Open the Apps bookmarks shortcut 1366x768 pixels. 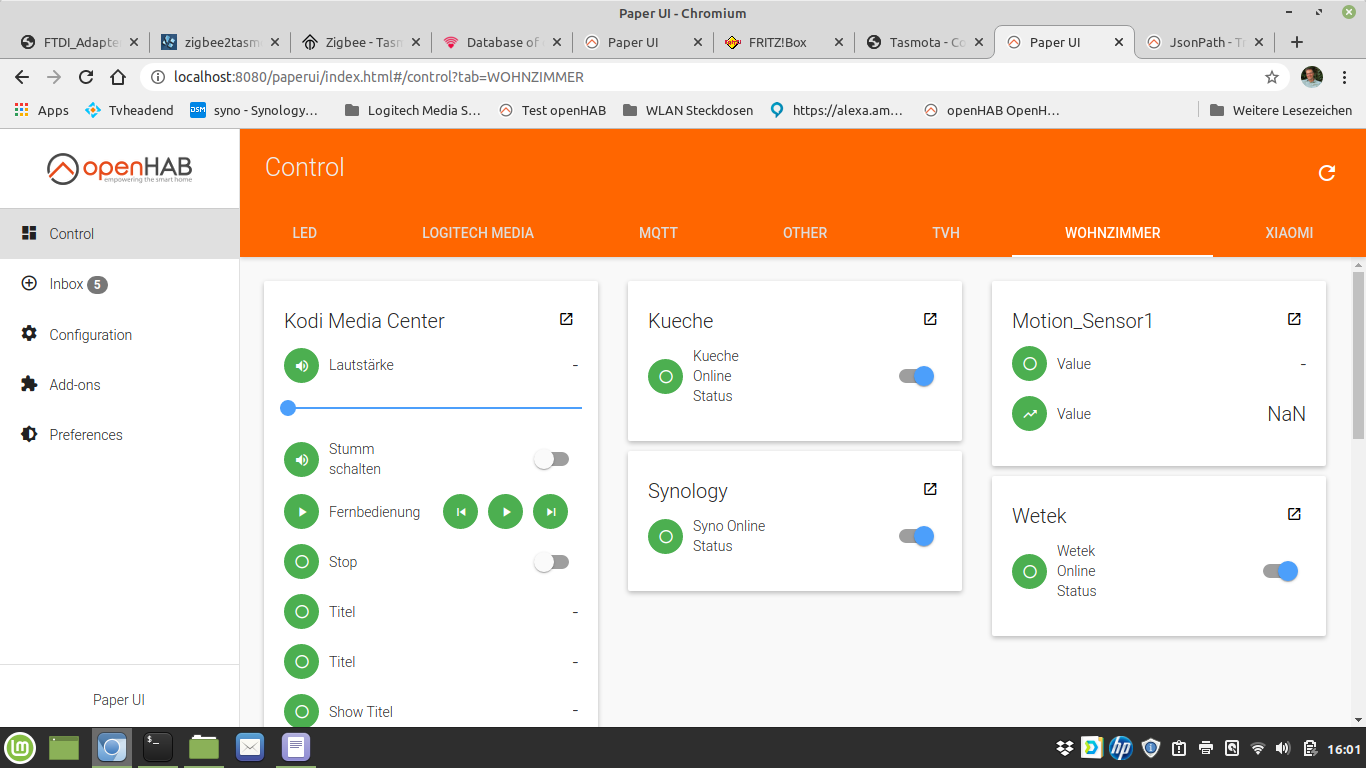click(41, 110)
